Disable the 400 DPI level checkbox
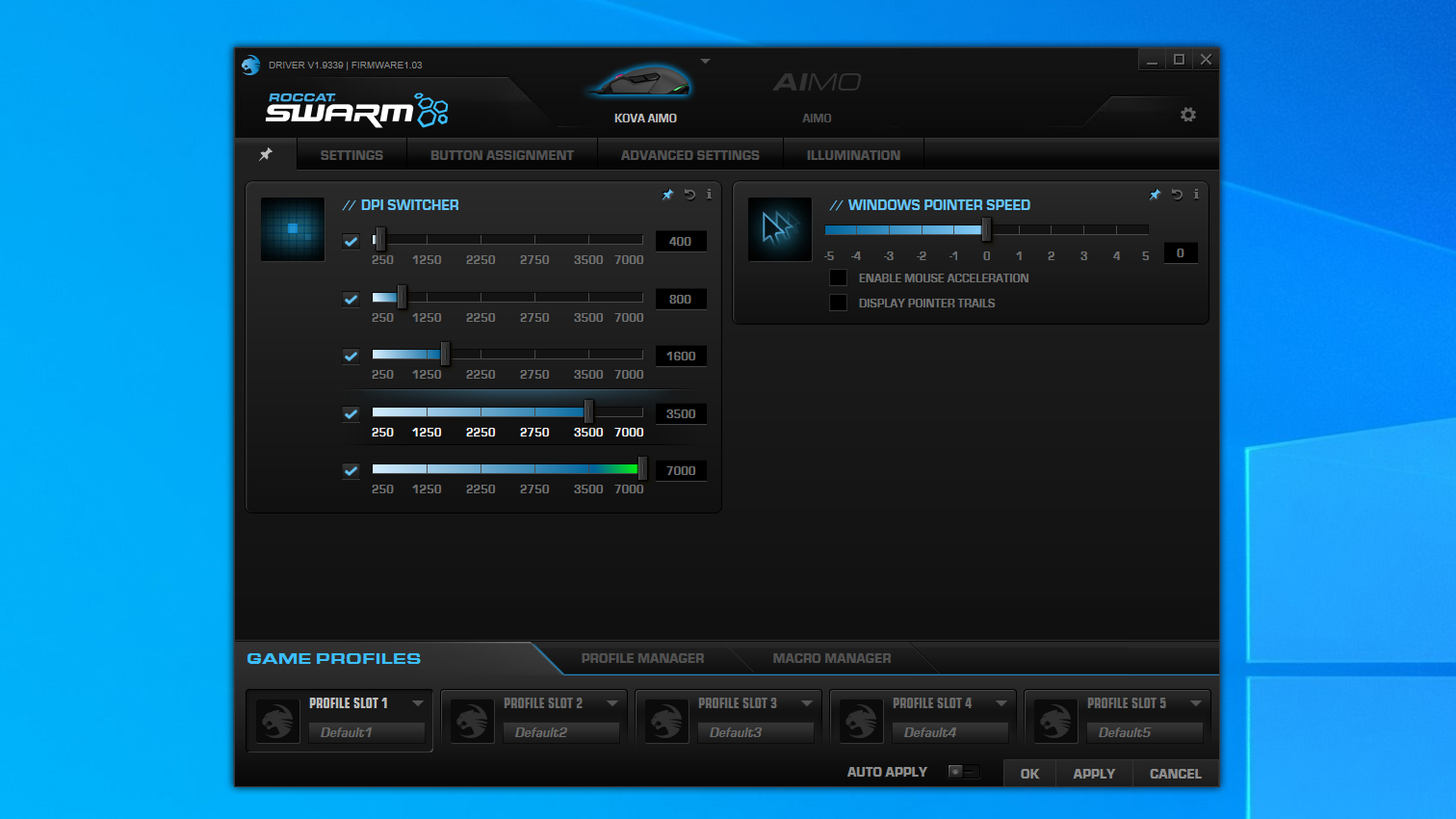Image resolution: width=1456 pixels, height=819 pixels. 351,242
